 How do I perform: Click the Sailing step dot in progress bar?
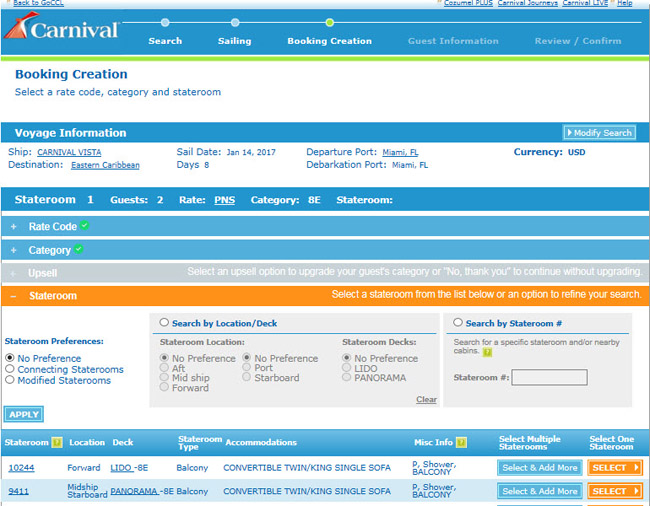[235, 22]
